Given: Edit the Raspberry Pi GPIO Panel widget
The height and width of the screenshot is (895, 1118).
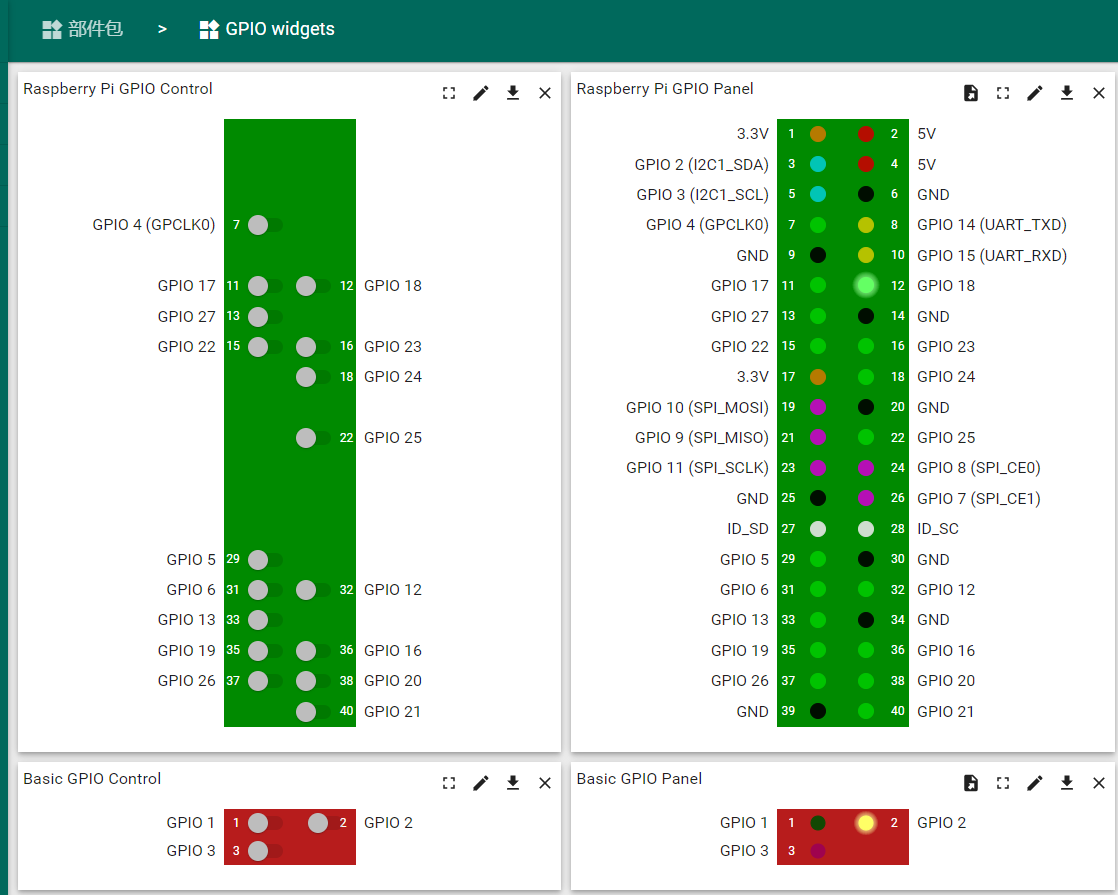Looking at the screenshot, I should (1035, 93).
